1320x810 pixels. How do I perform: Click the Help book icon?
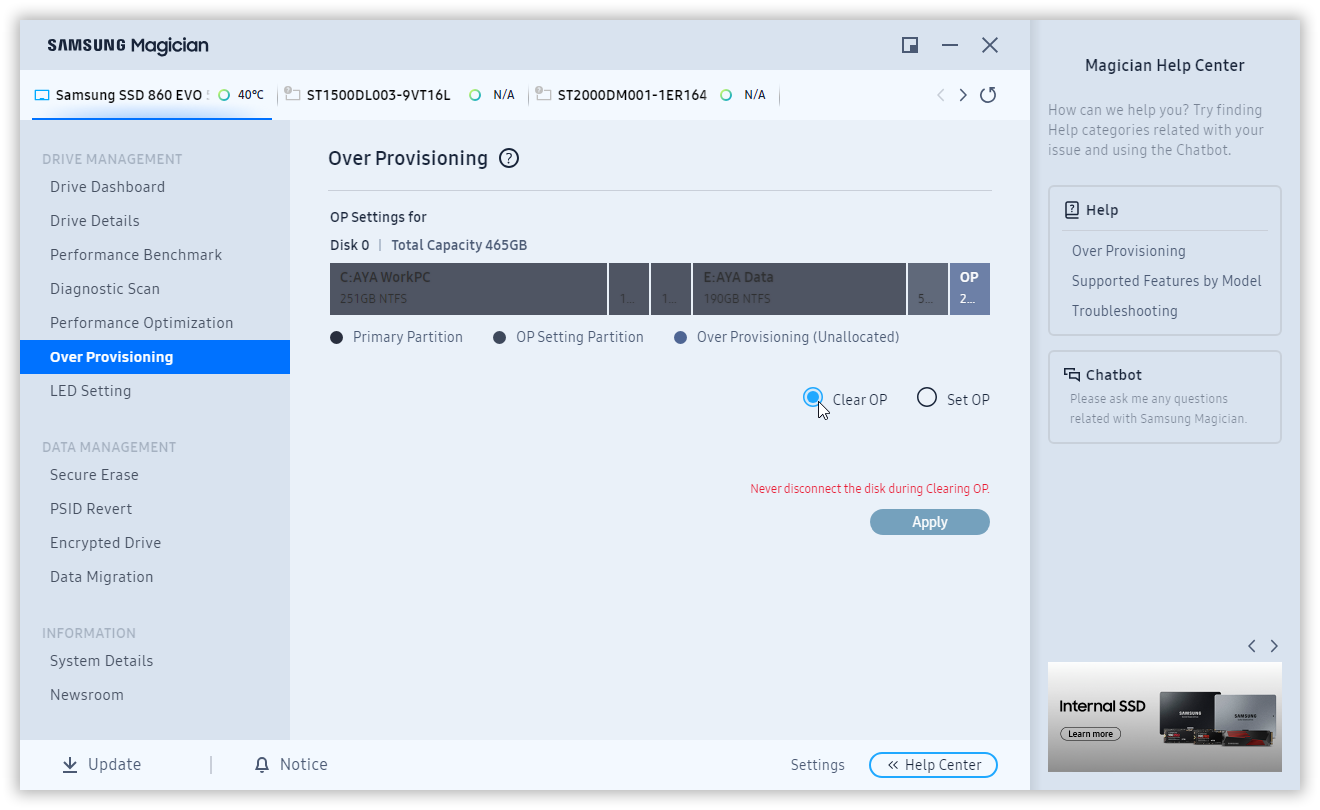coord(1072,210)
